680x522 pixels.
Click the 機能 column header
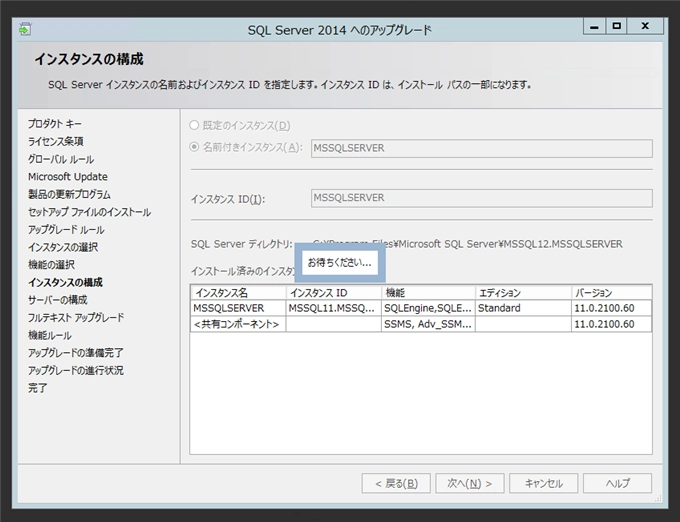[428, 293]
